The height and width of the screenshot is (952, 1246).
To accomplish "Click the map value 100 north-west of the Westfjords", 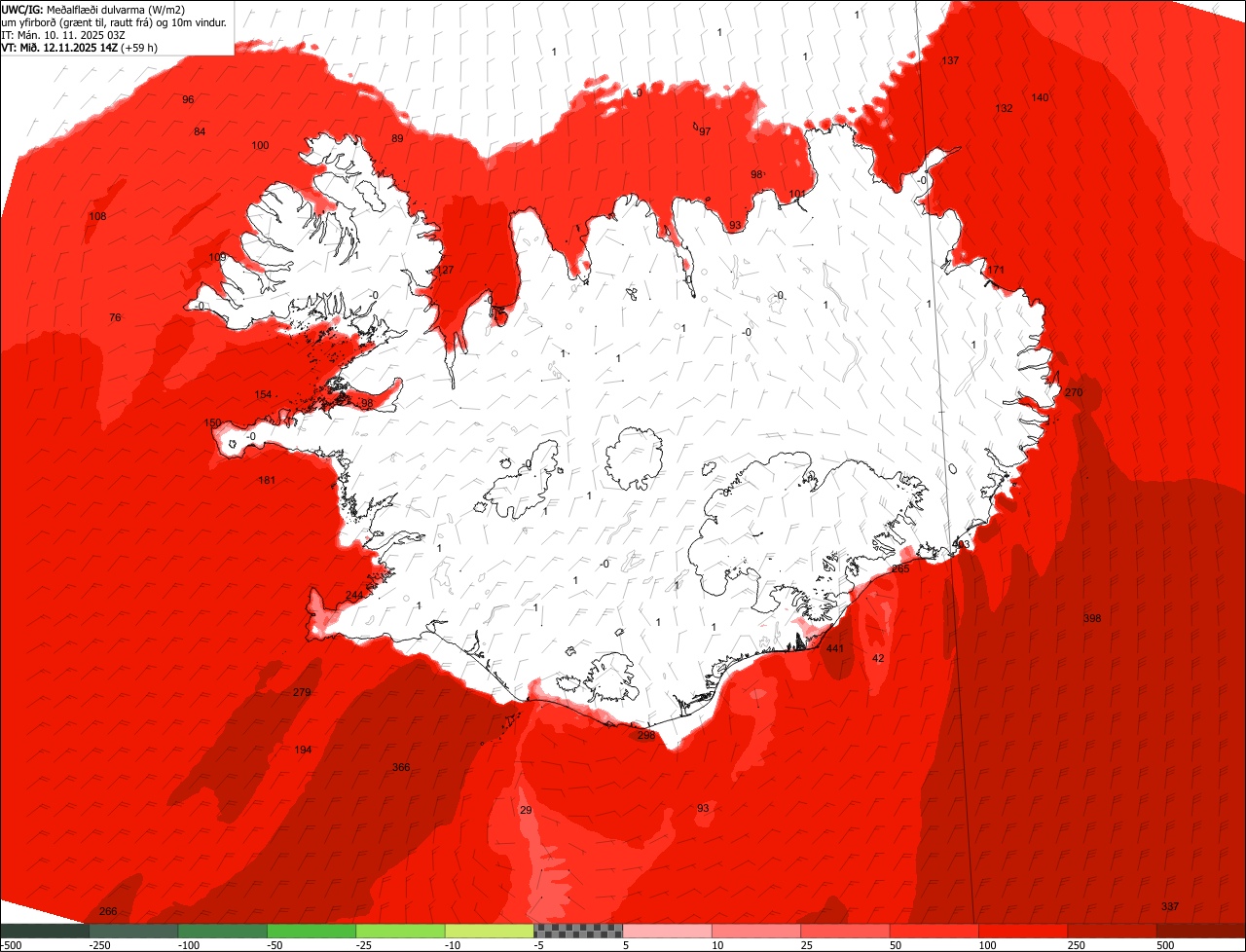I will [x=260, y=146].
